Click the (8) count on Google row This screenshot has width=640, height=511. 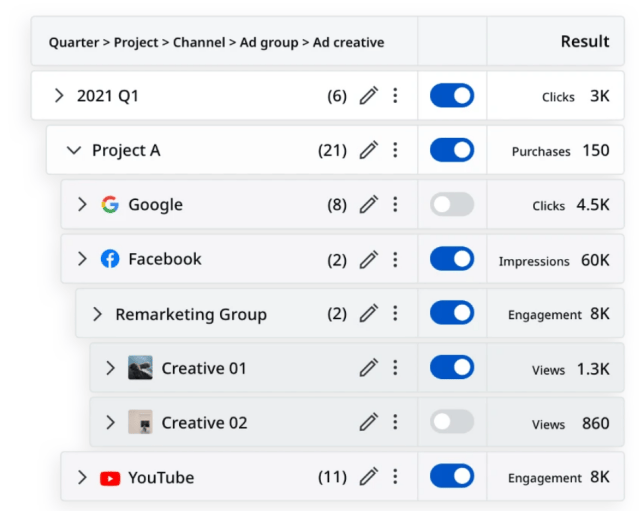(x=337, y=205)
